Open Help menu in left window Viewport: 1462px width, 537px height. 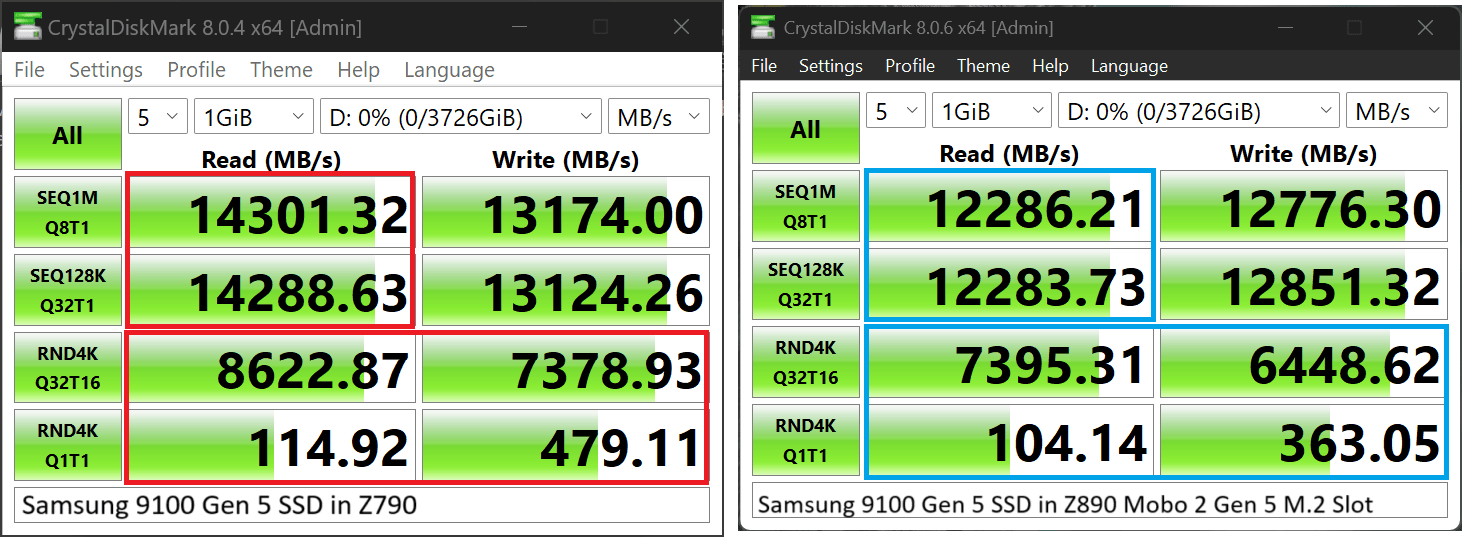[x=358, y=70]
